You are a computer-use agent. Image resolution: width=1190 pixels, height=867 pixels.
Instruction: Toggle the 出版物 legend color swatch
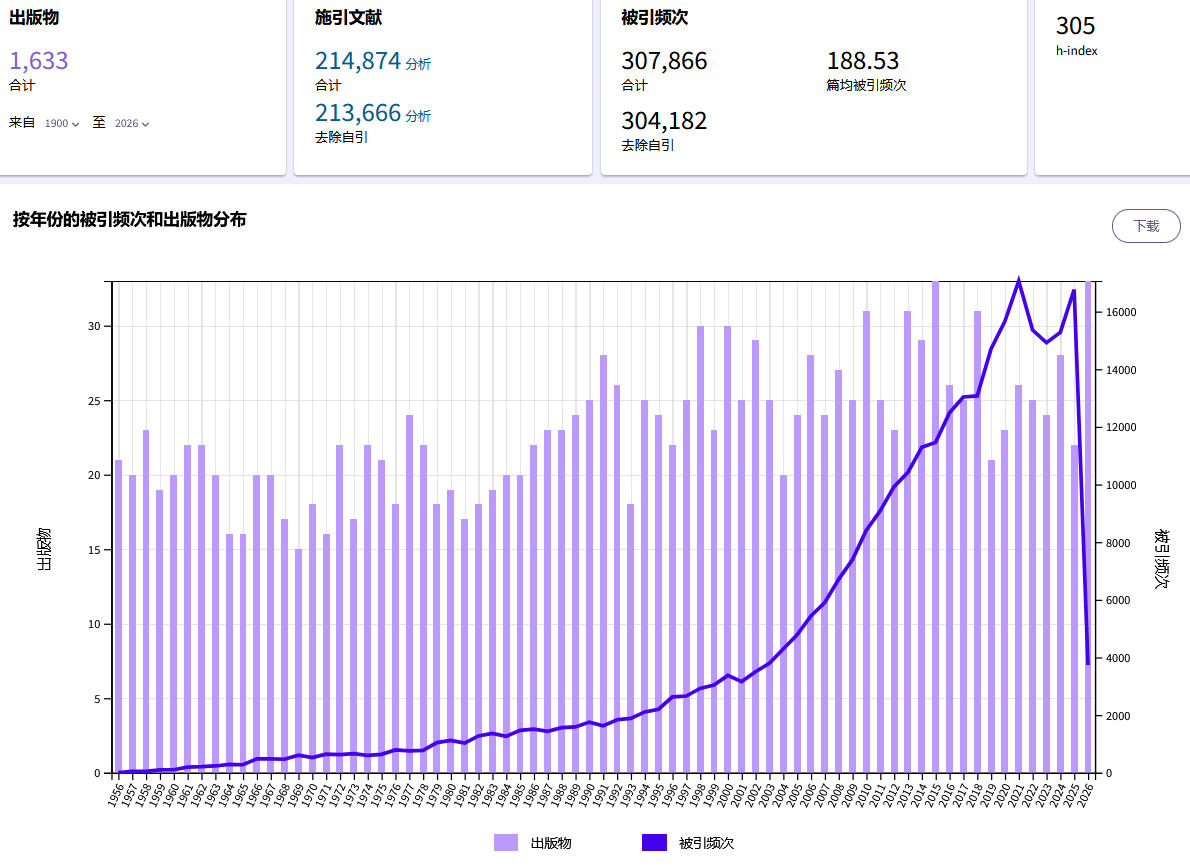506,843
